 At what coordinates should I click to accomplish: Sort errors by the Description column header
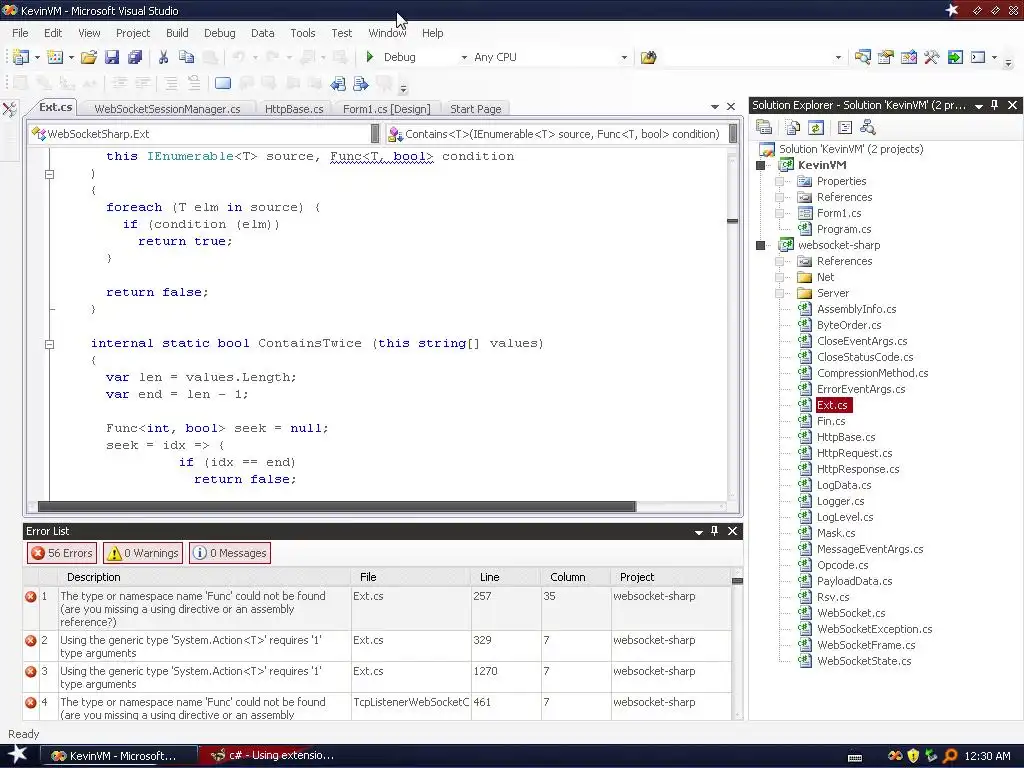click(x=204, y=577)
